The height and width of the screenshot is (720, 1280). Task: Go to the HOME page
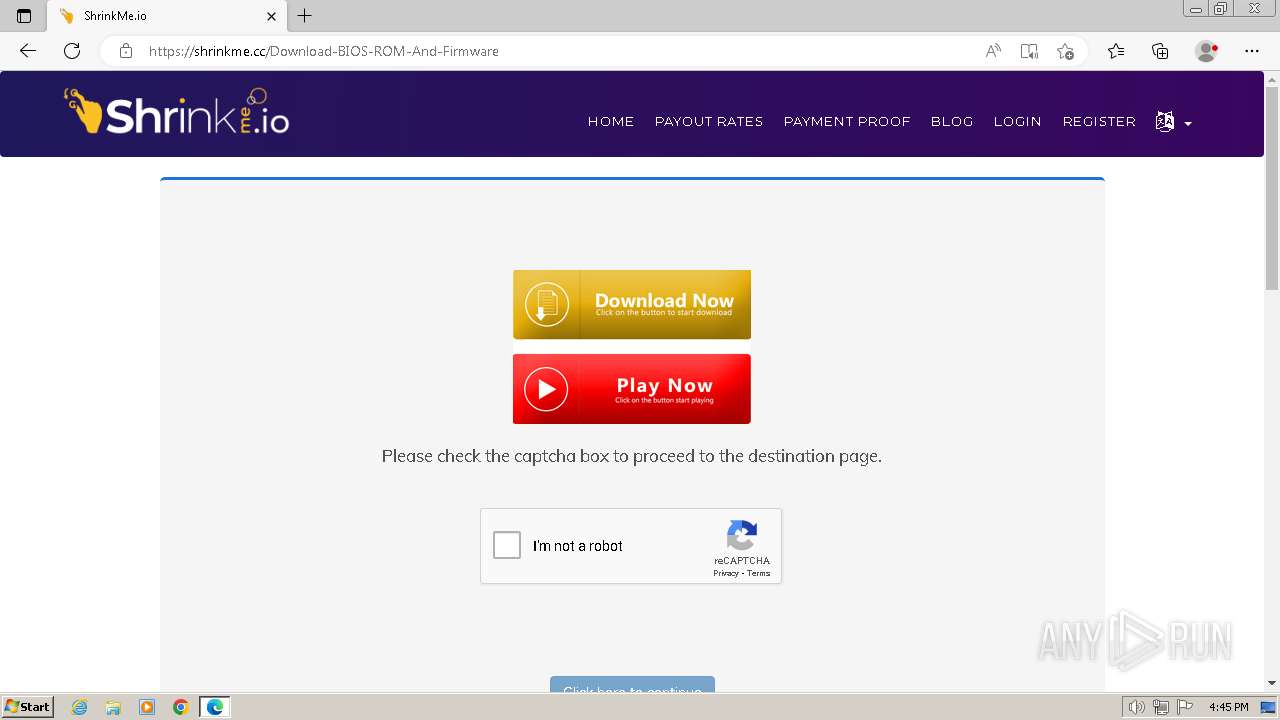[x=611, y=122]
